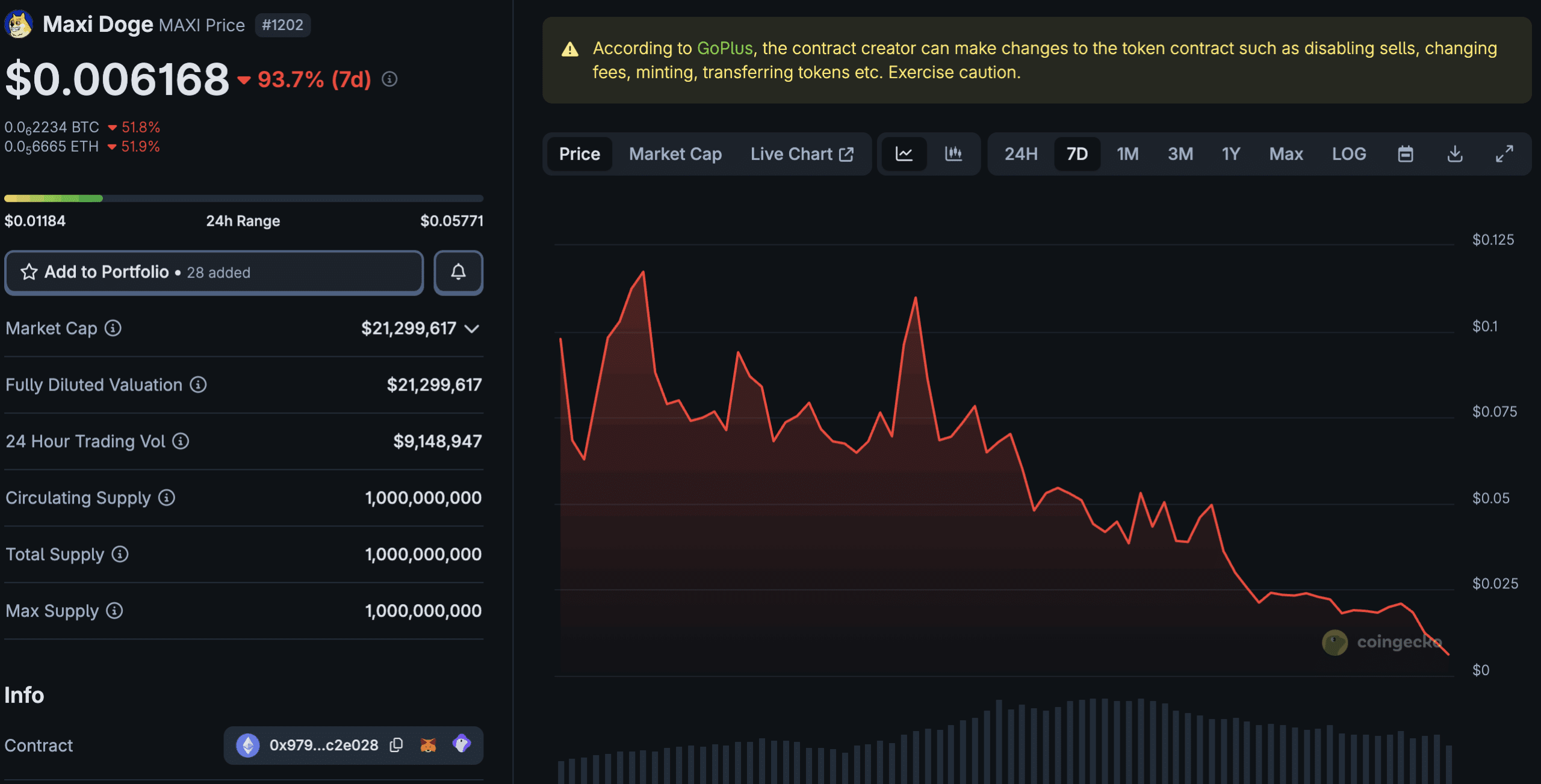Download the chart data

pos(1455,154)
